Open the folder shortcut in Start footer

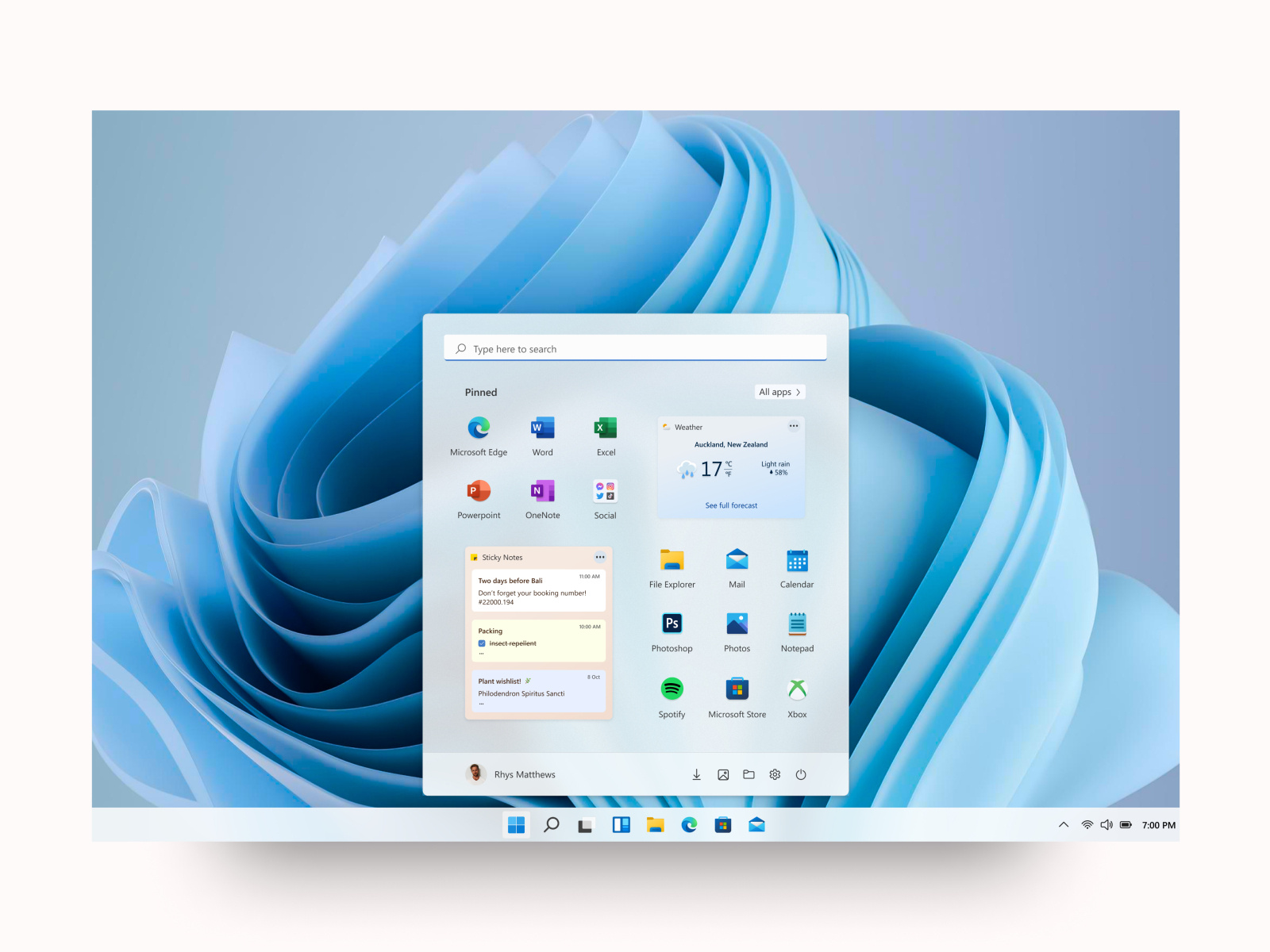coord(749,774)
